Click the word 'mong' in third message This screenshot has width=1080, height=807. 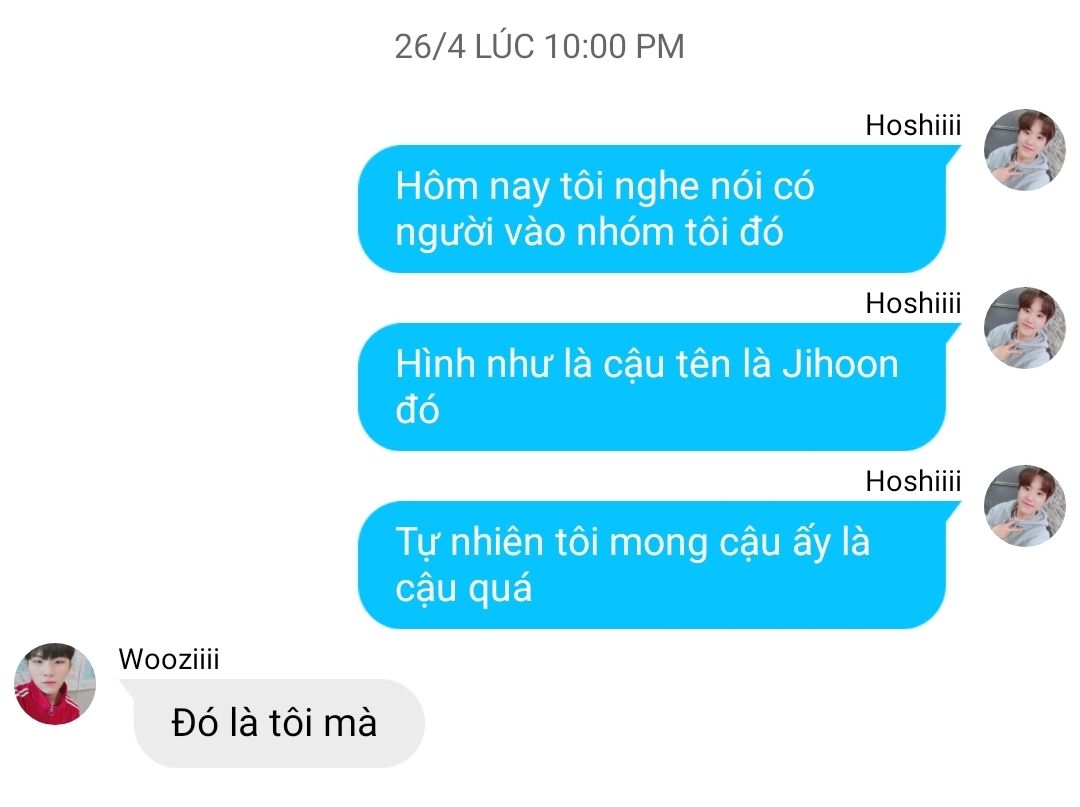658,544
